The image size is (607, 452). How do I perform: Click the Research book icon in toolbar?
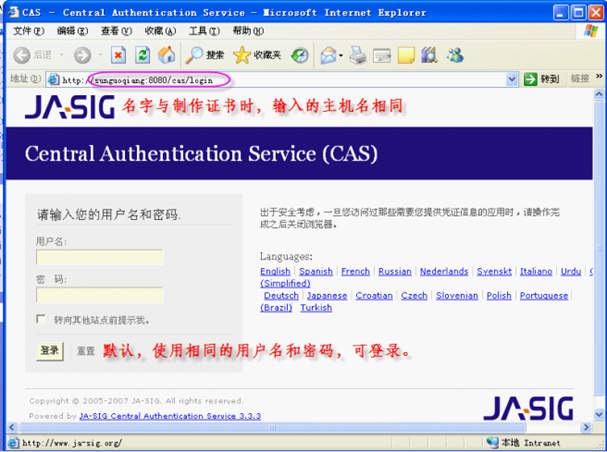[x=429, y=55]
